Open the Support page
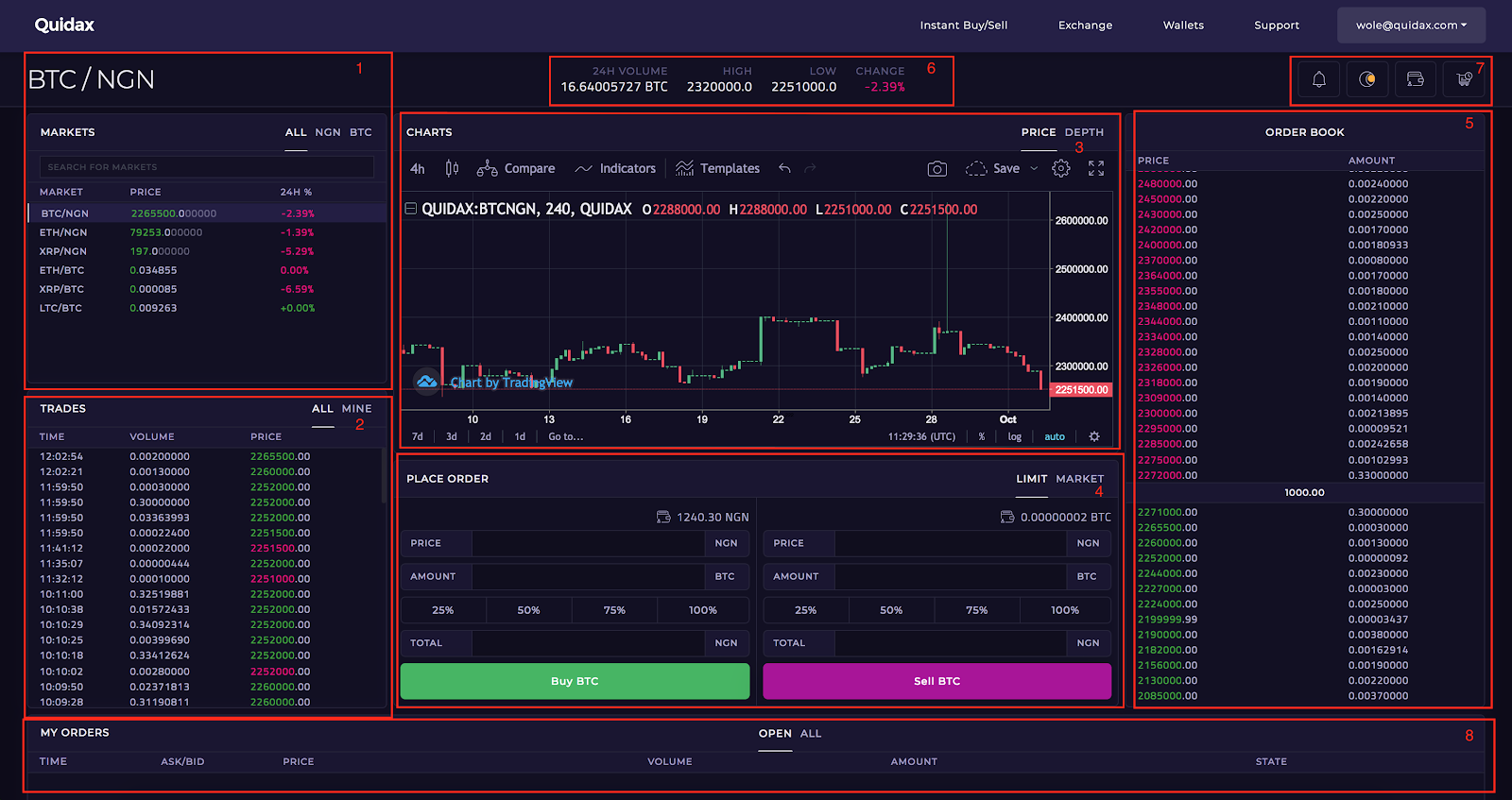This screenshot has width=1512, height=800. [x=1277, y=26]
